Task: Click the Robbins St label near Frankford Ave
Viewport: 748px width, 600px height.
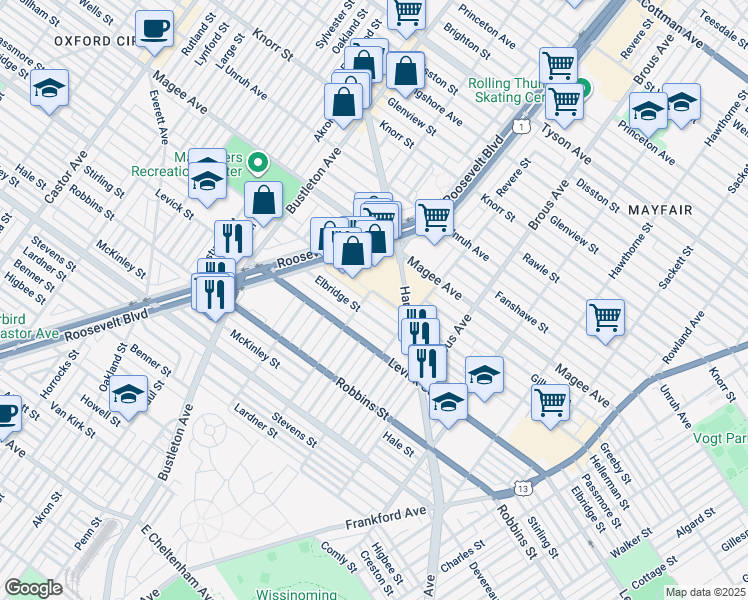Action: coord(517,532)
